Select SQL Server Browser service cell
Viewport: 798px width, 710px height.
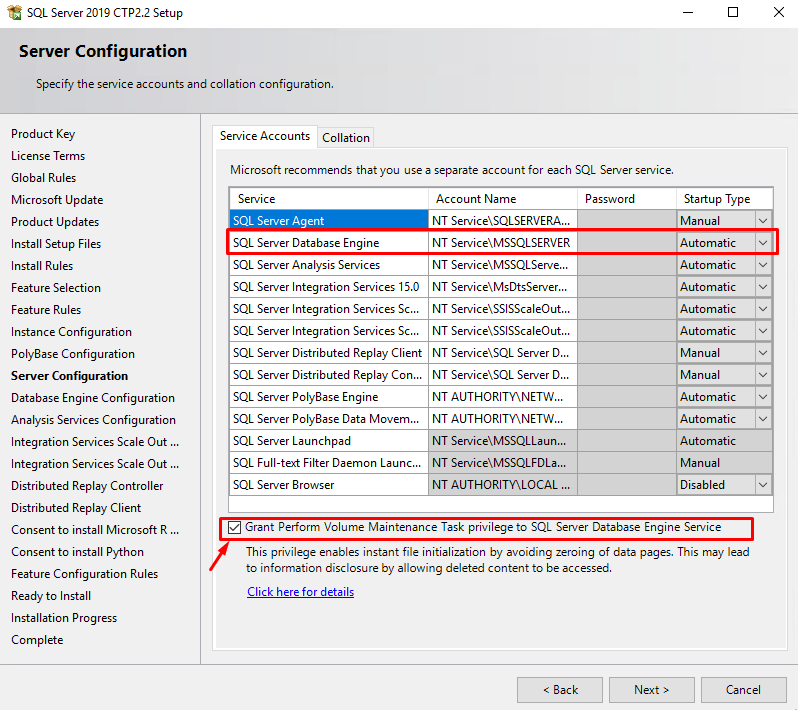click(x=329, y=485)
